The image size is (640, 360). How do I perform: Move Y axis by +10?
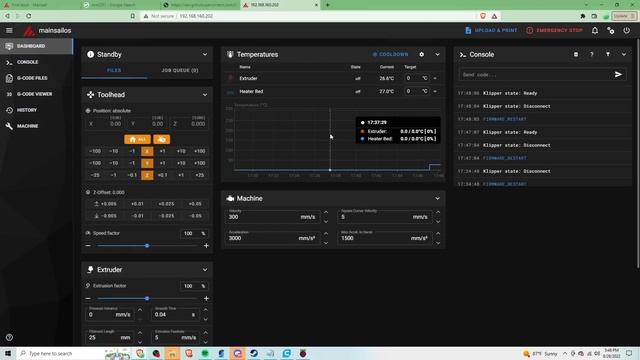point(181,163)
